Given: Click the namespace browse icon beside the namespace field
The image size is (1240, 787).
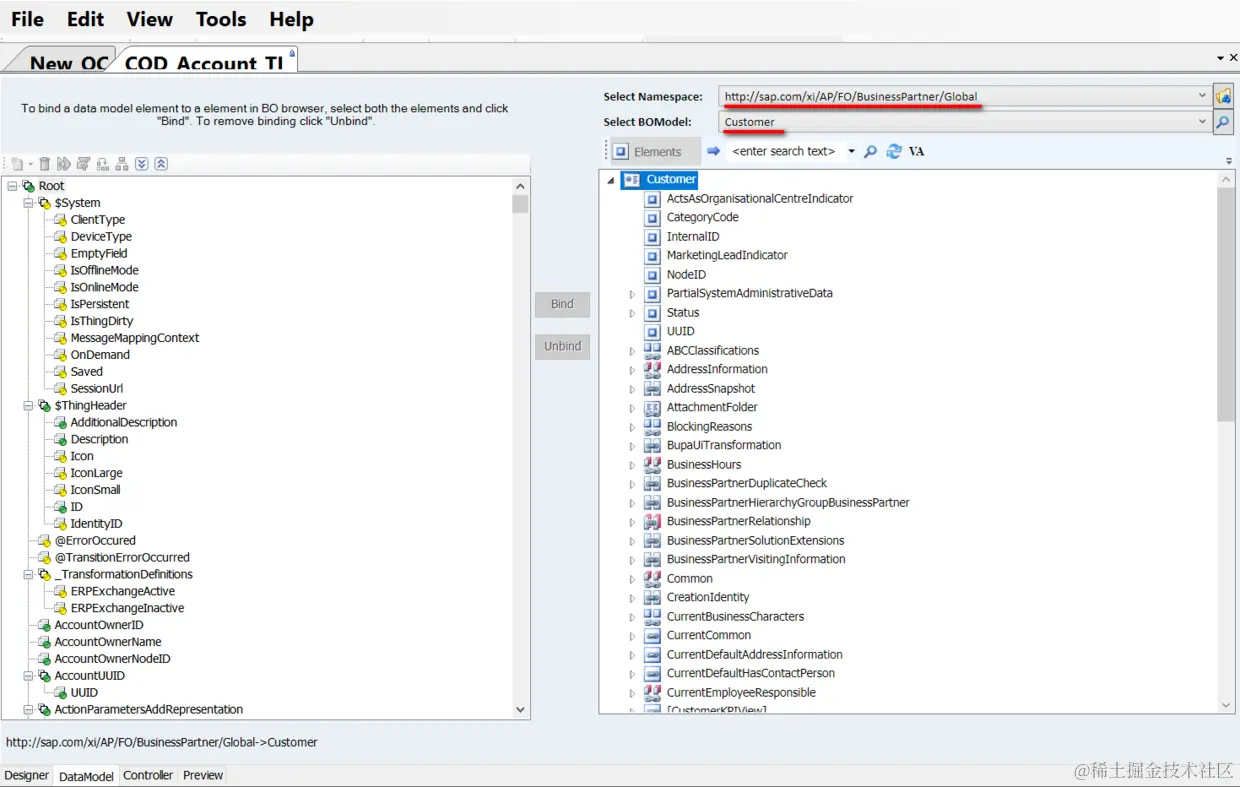Looking at the screenshot, I should point(1223,96).
